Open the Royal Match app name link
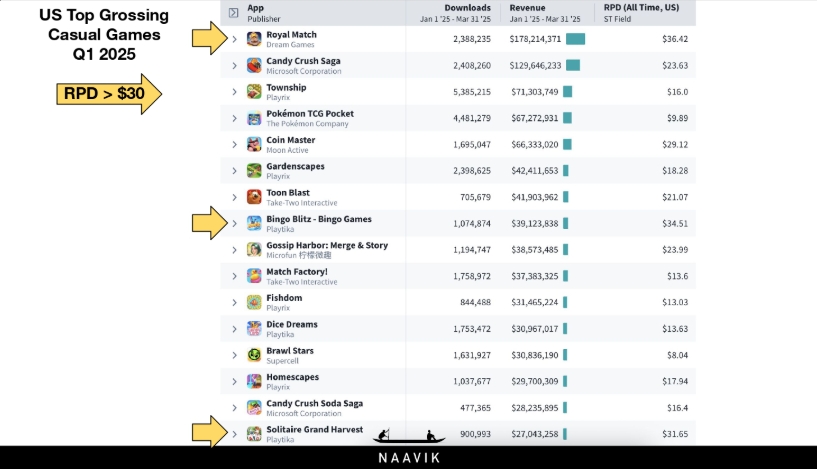 [291, 34]
